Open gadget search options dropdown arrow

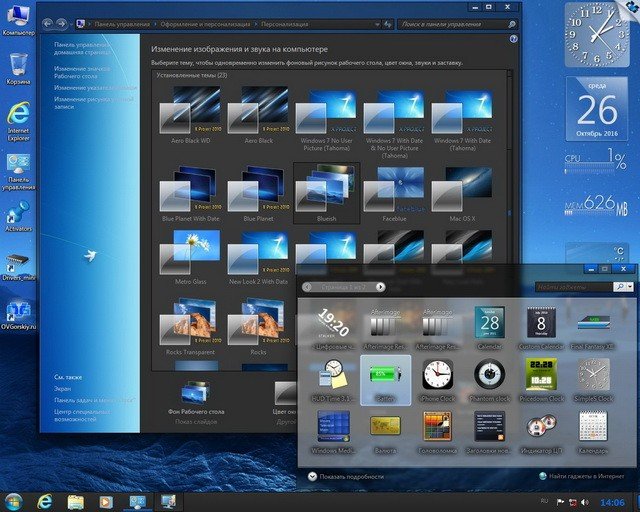630,287
